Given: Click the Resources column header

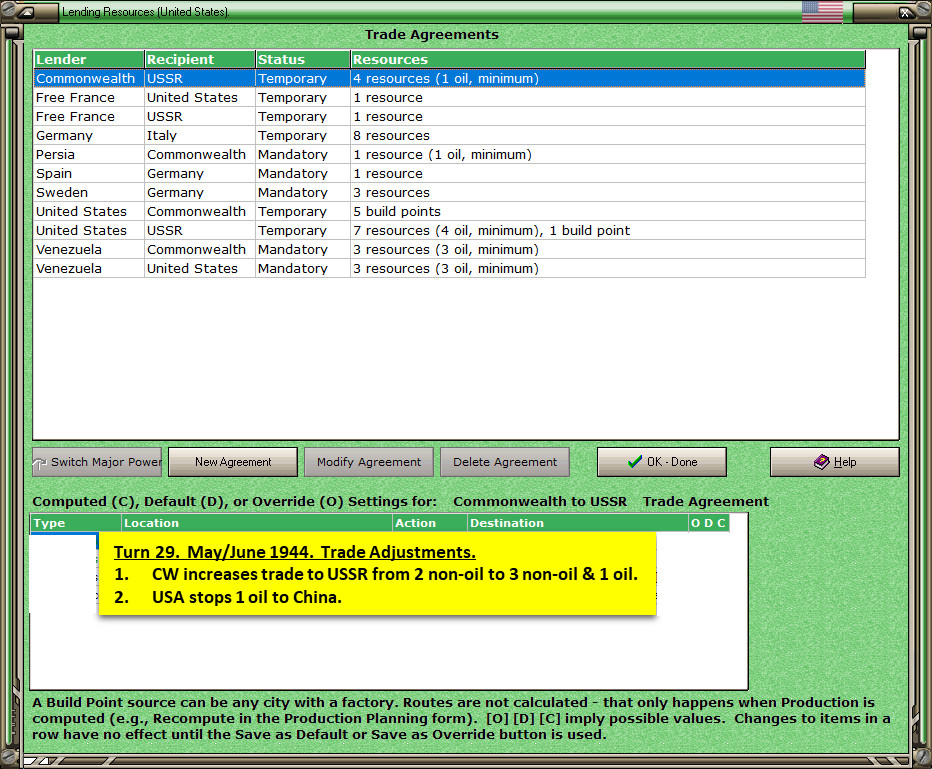Looking at the screenshot, I should click(608, 59).
